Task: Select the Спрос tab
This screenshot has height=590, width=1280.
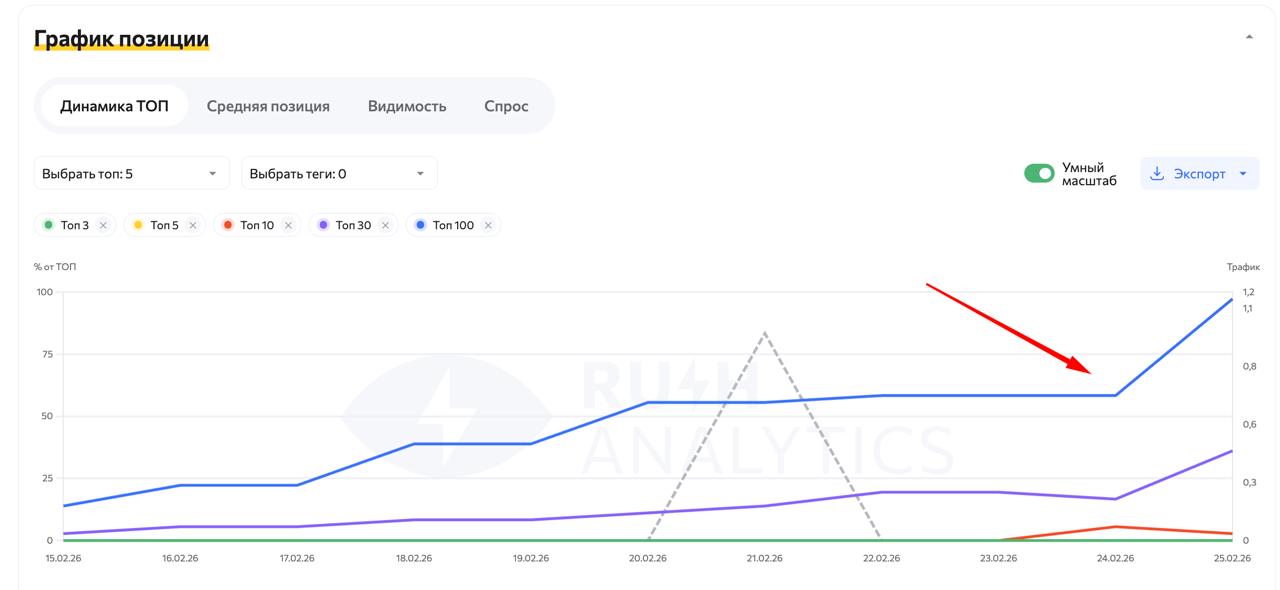Action: click(x=506, y=106)
